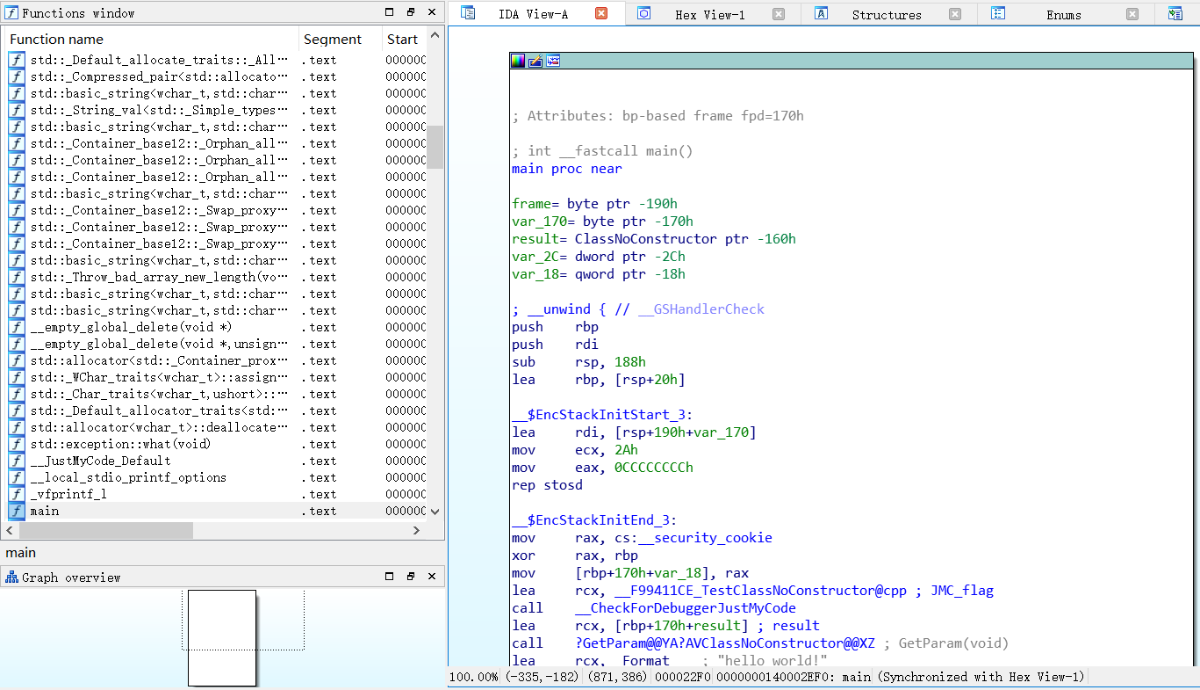Click the function icon beside main row
The image size is (1200, 690).
pos(16,511)
